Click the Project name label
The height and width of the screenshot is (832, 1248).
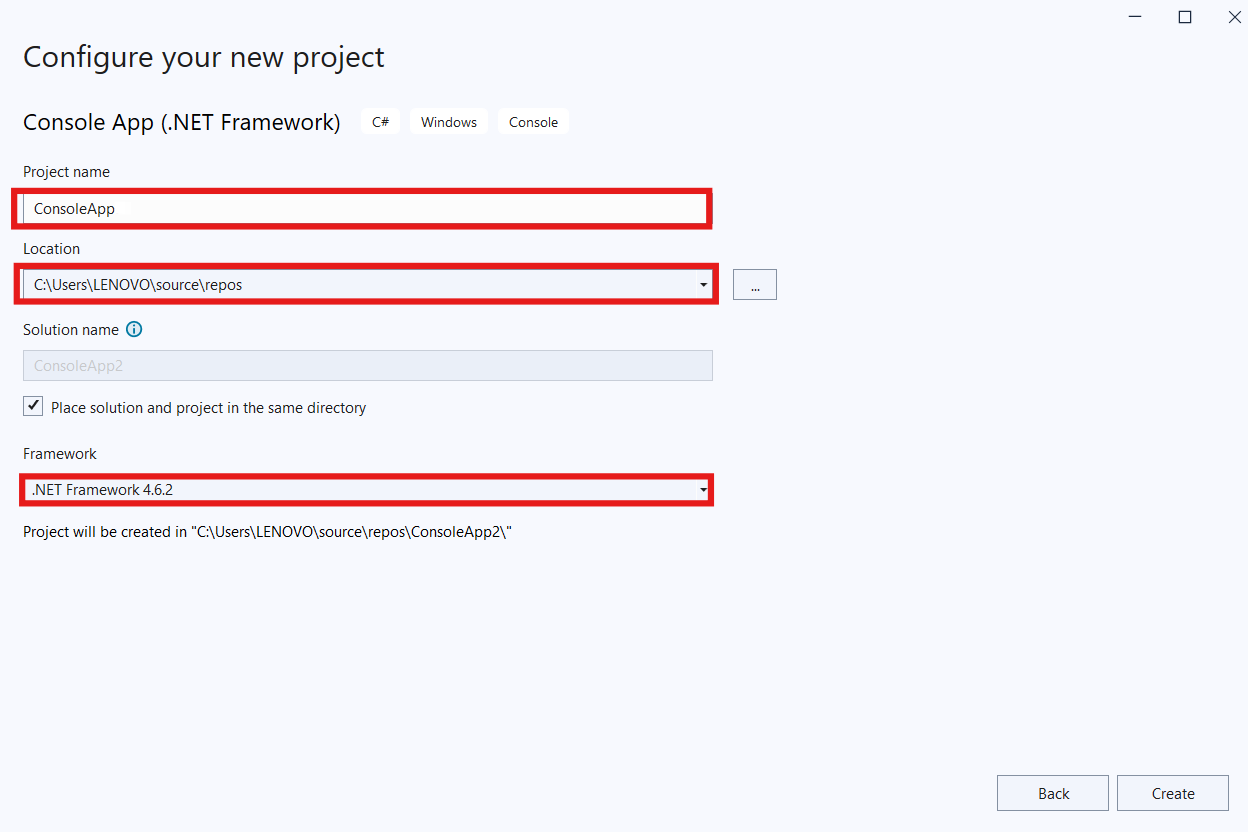pyautogui.click(x=66, y=172)
